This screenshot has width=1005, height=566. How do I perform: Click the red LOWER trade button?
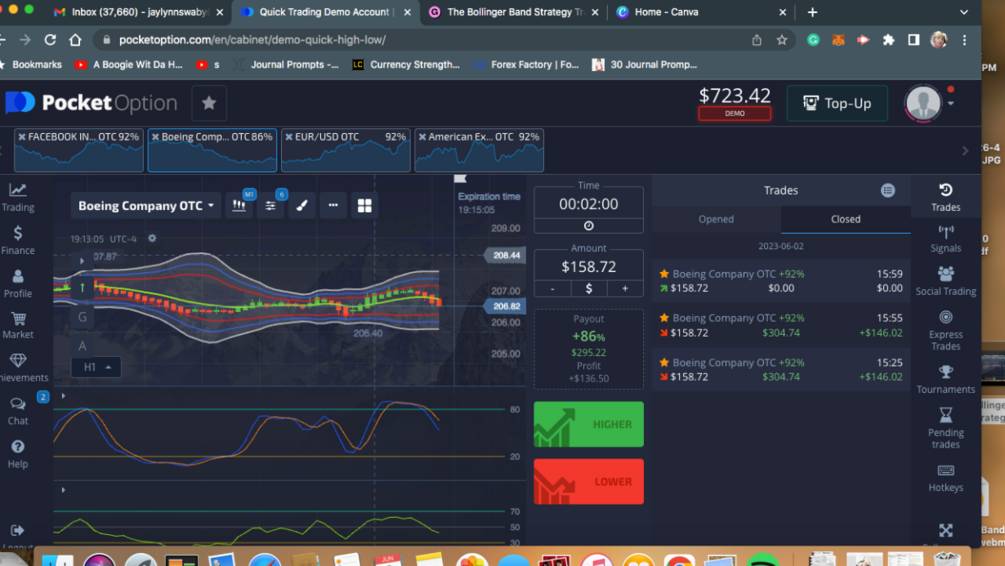click(588, 481)
